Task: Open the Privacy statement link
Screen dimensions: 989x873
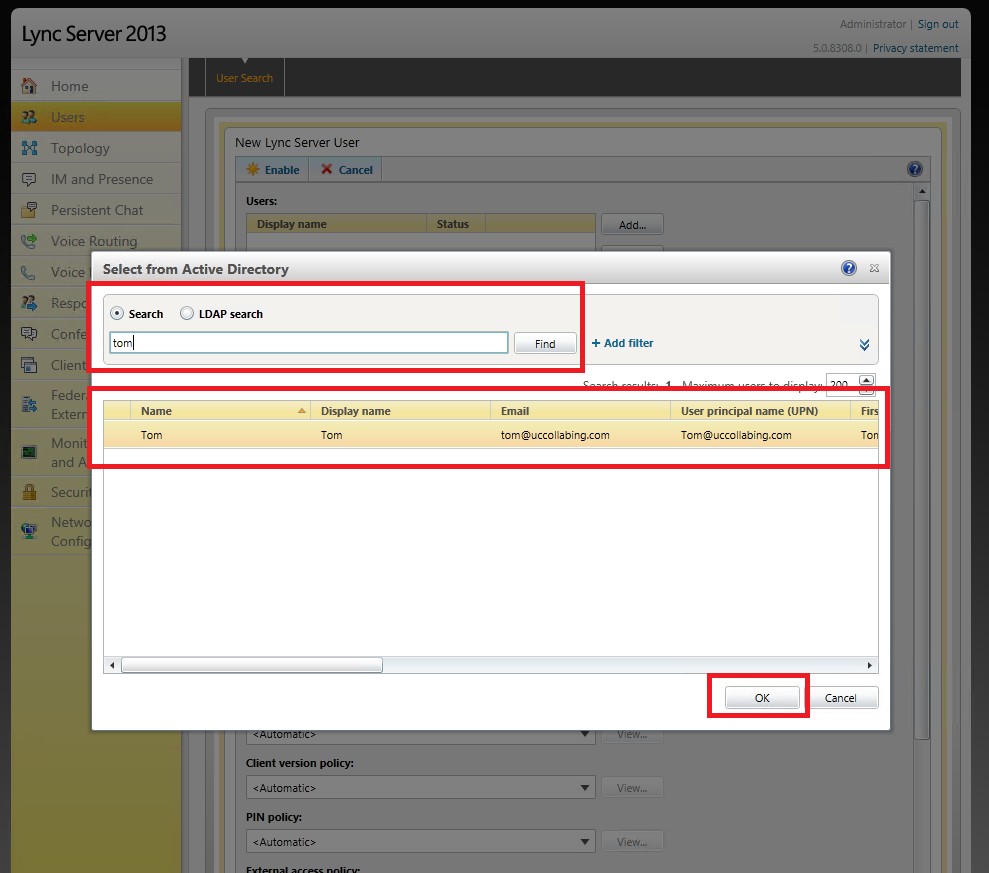Action: click(x=915, y=48)
